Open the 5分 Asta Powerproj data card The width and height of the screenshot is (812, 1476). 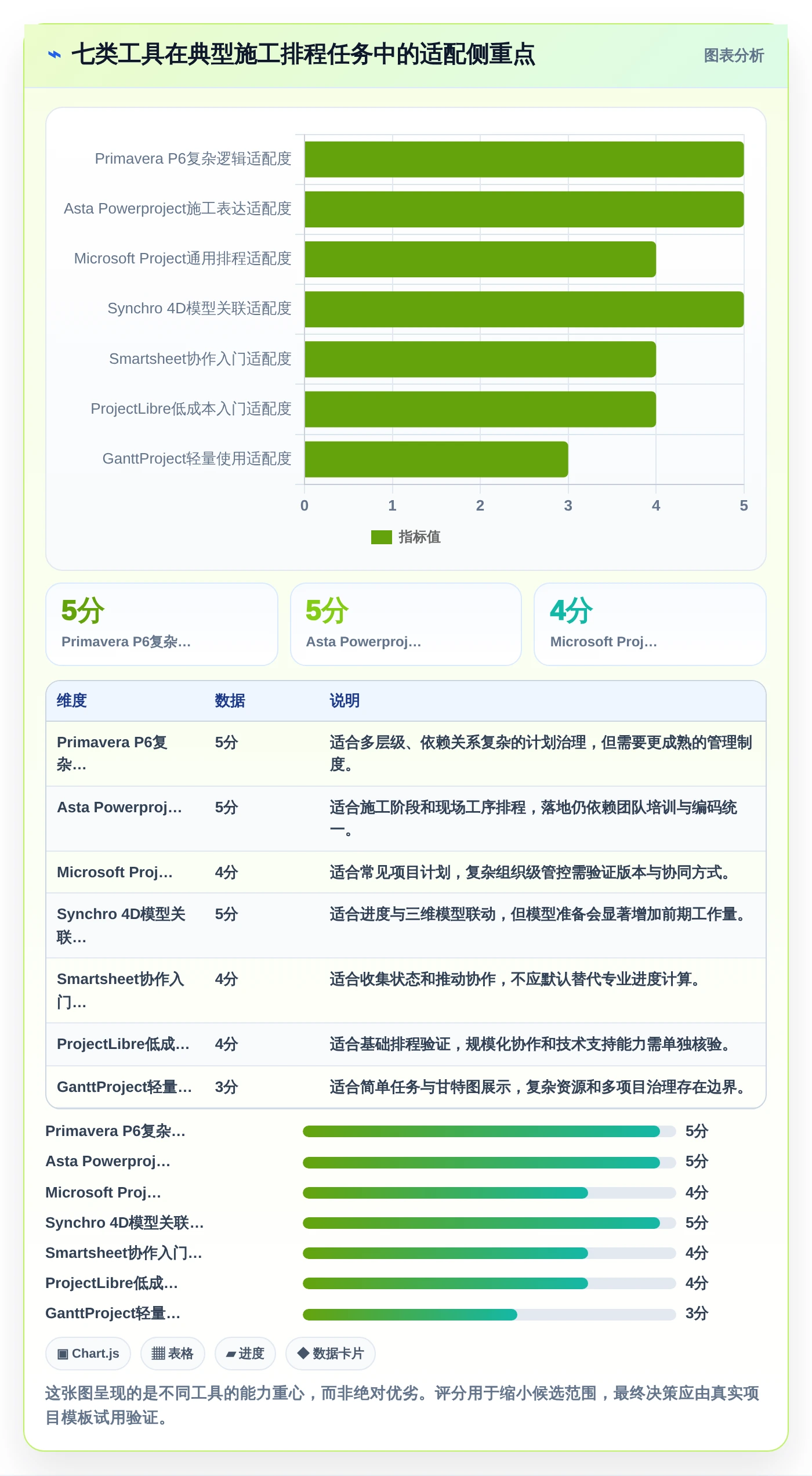(406, 624)
